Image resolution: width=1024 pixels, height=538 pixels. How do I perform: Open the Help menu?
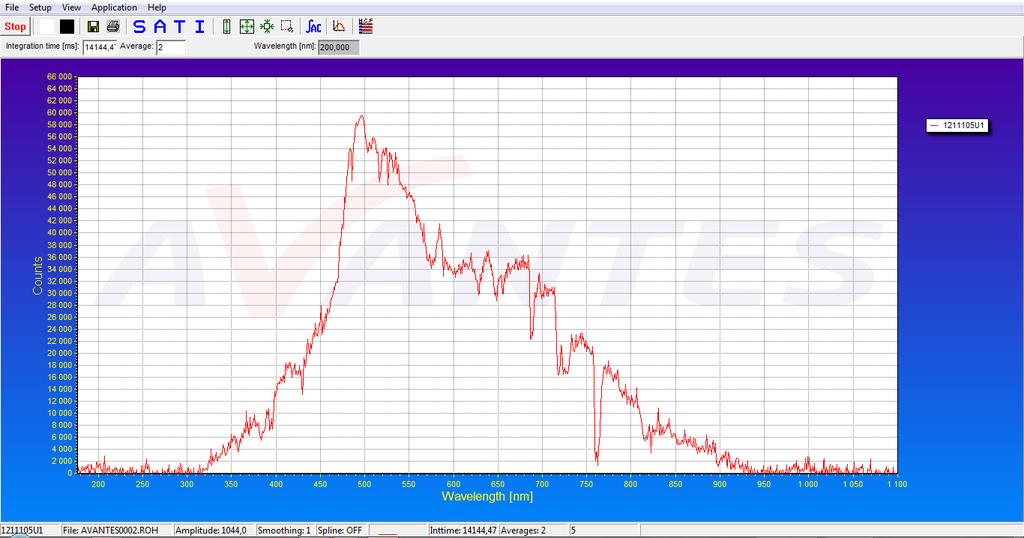(157, 7)
